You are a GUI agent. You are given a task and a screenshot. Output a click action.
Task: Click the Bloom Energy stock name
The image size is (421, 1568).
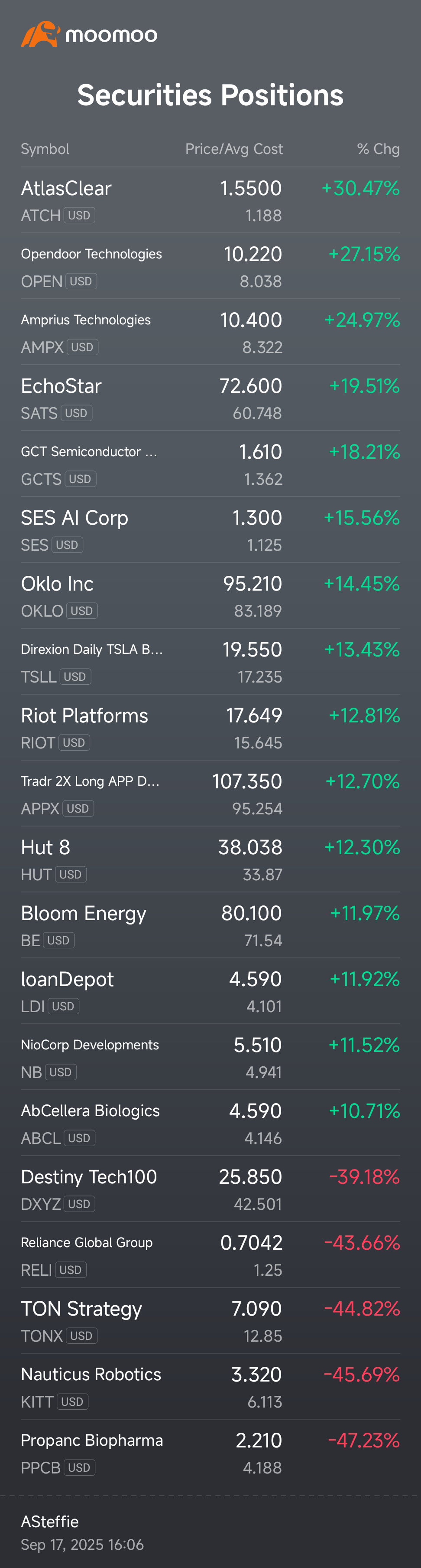[83, 914]
